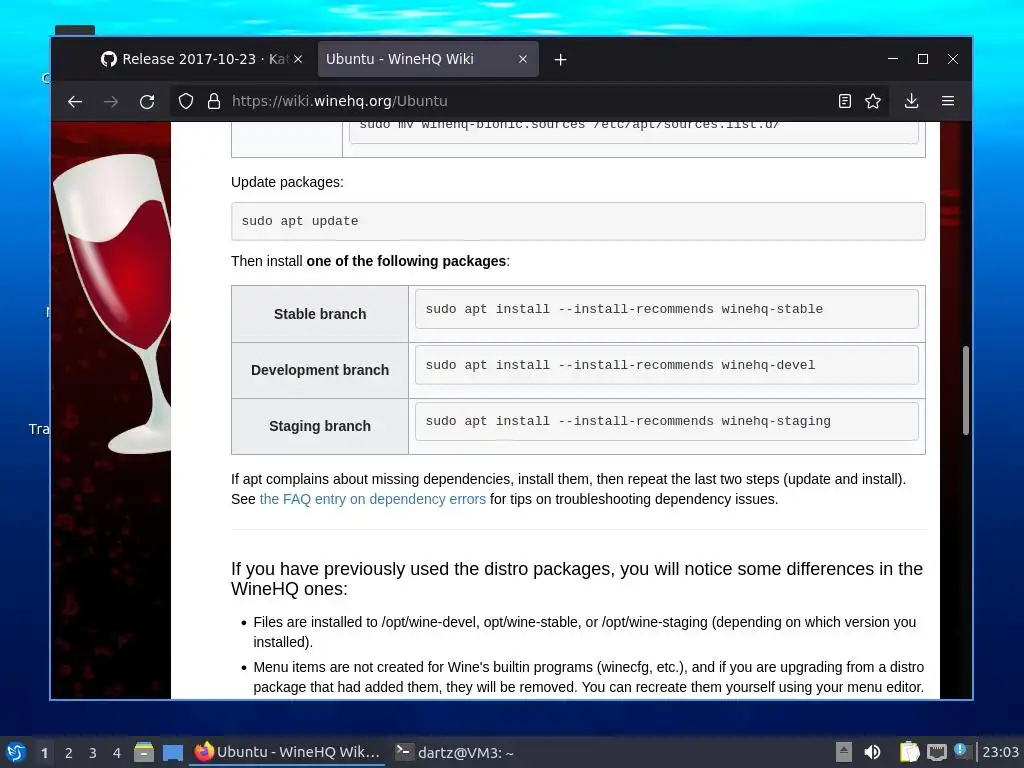
Task: Focus Firefox window in taskbar
Action: click(287, 752)
